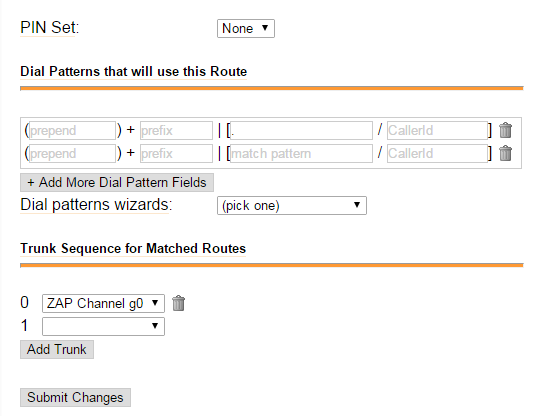
Task: Open the Dial patterns wizards dropdown
Action: (x=292, y=206)
